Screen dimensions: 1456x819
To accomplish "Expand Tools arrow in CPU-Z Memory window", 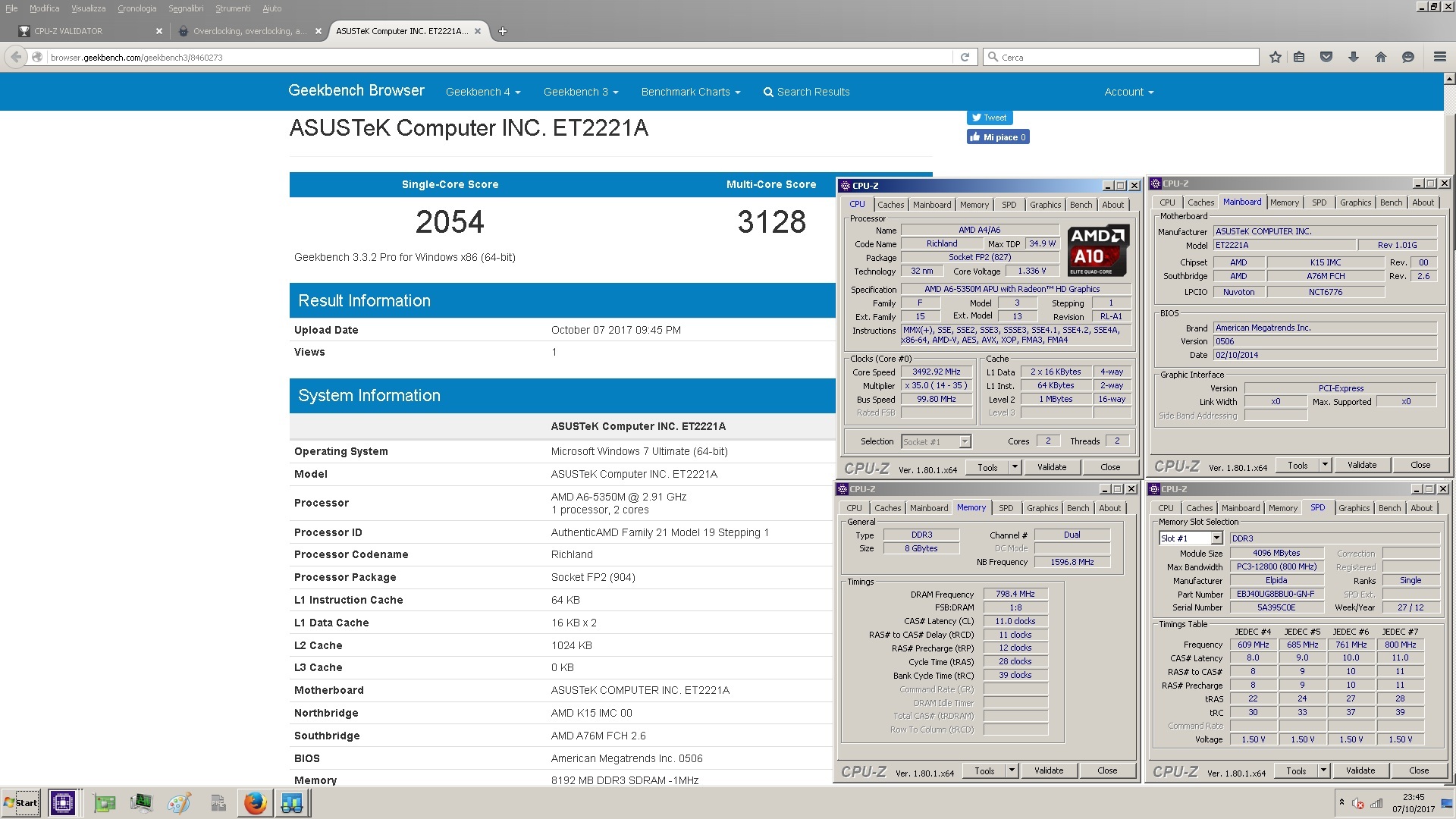I will (x=1011, y=770).
